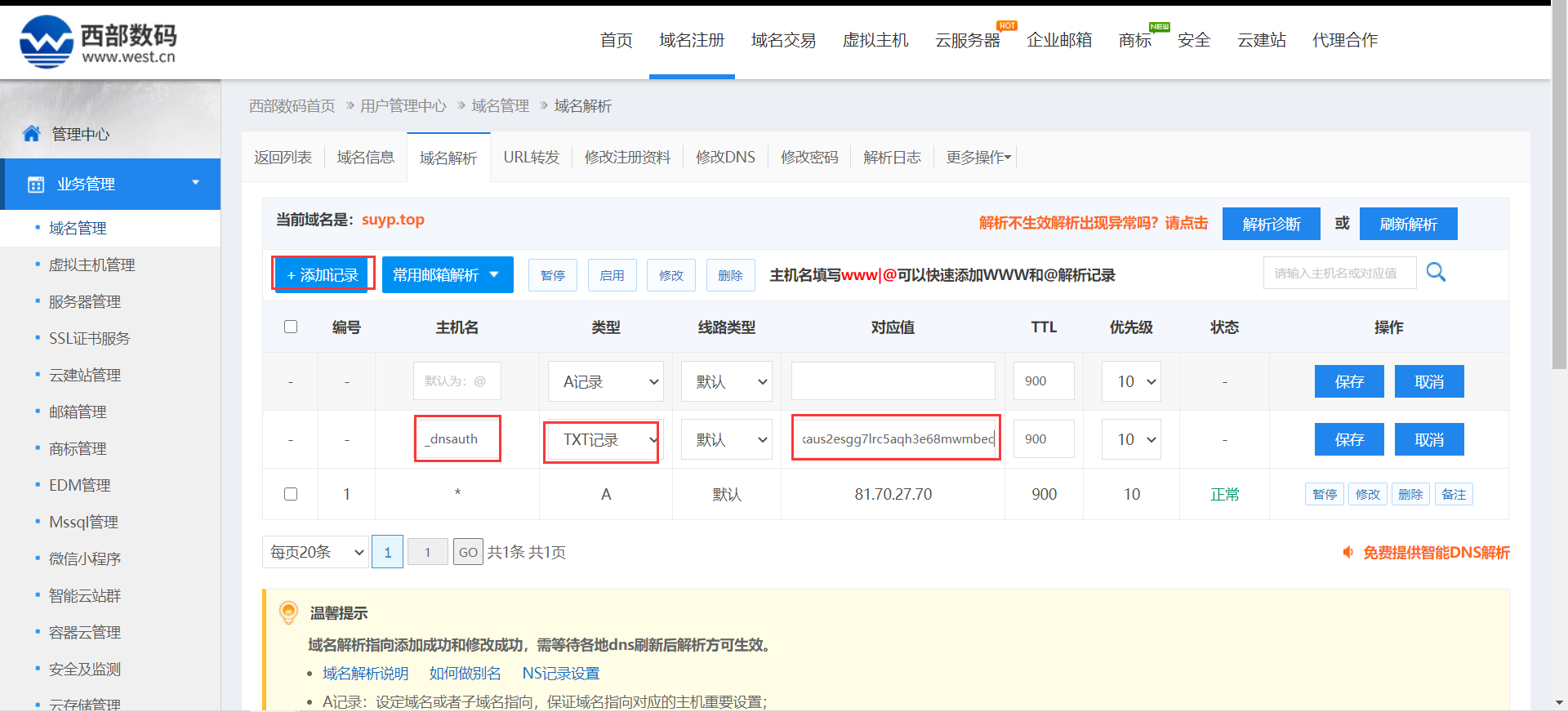Viewport: 1568px width, 712px height.
Task: Open 商标 in the top navigation
Action: click(1135, 40)
